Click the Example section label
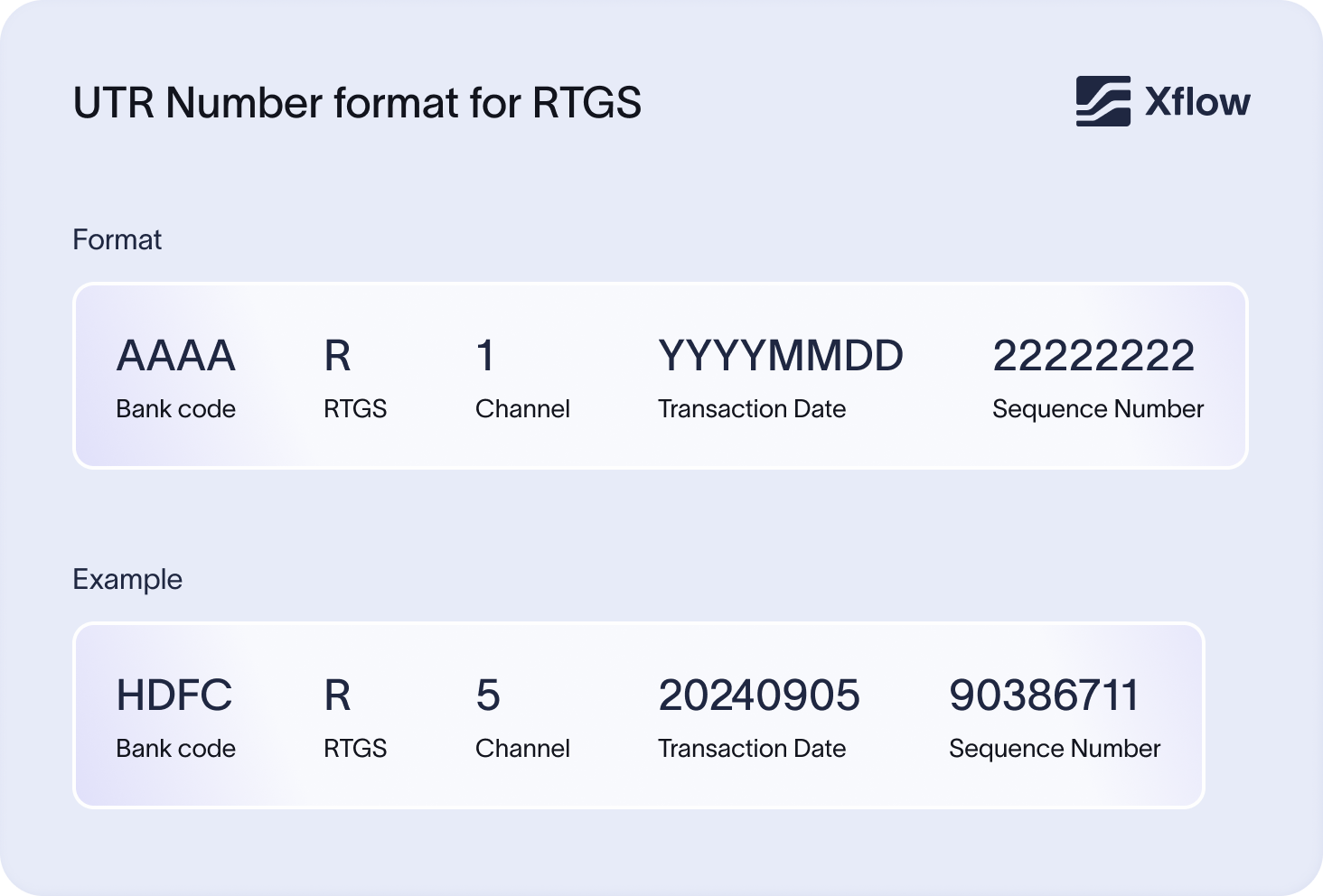This screenshot has height=896, width=1323. (127, 580)
